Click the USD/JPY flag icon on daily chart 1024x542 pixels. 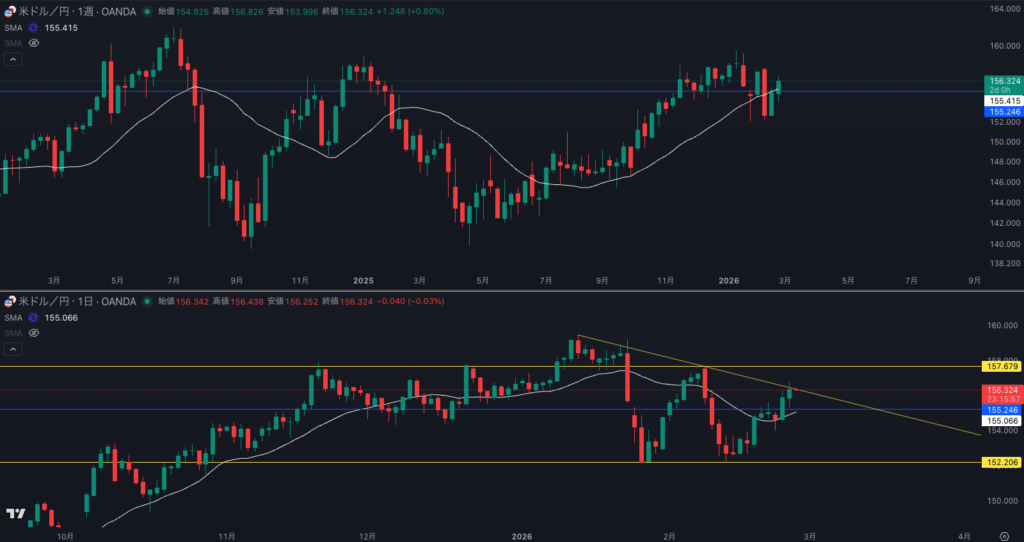pos(10,301)
